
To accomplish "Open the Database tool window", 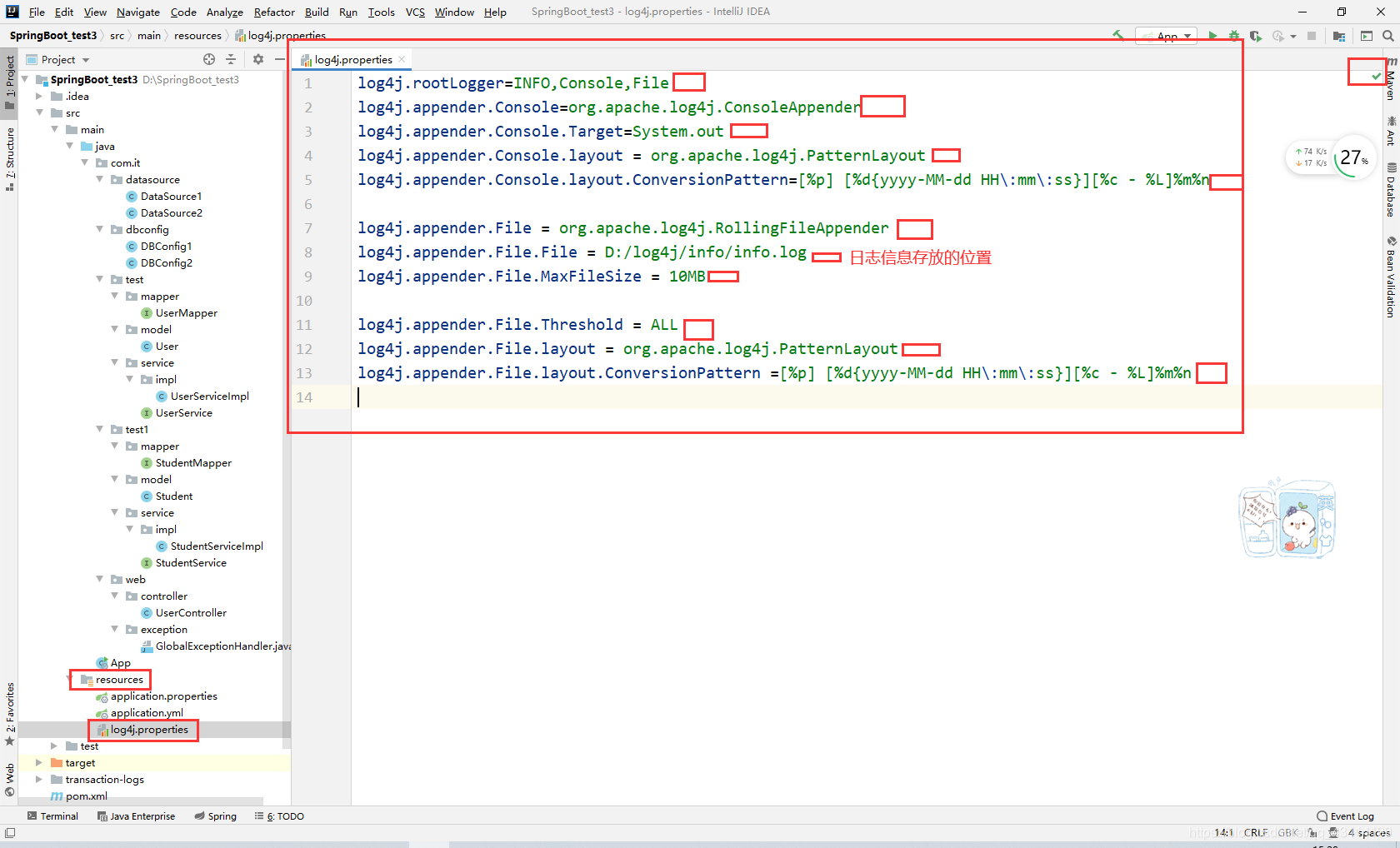I will tap(1391, 190).
